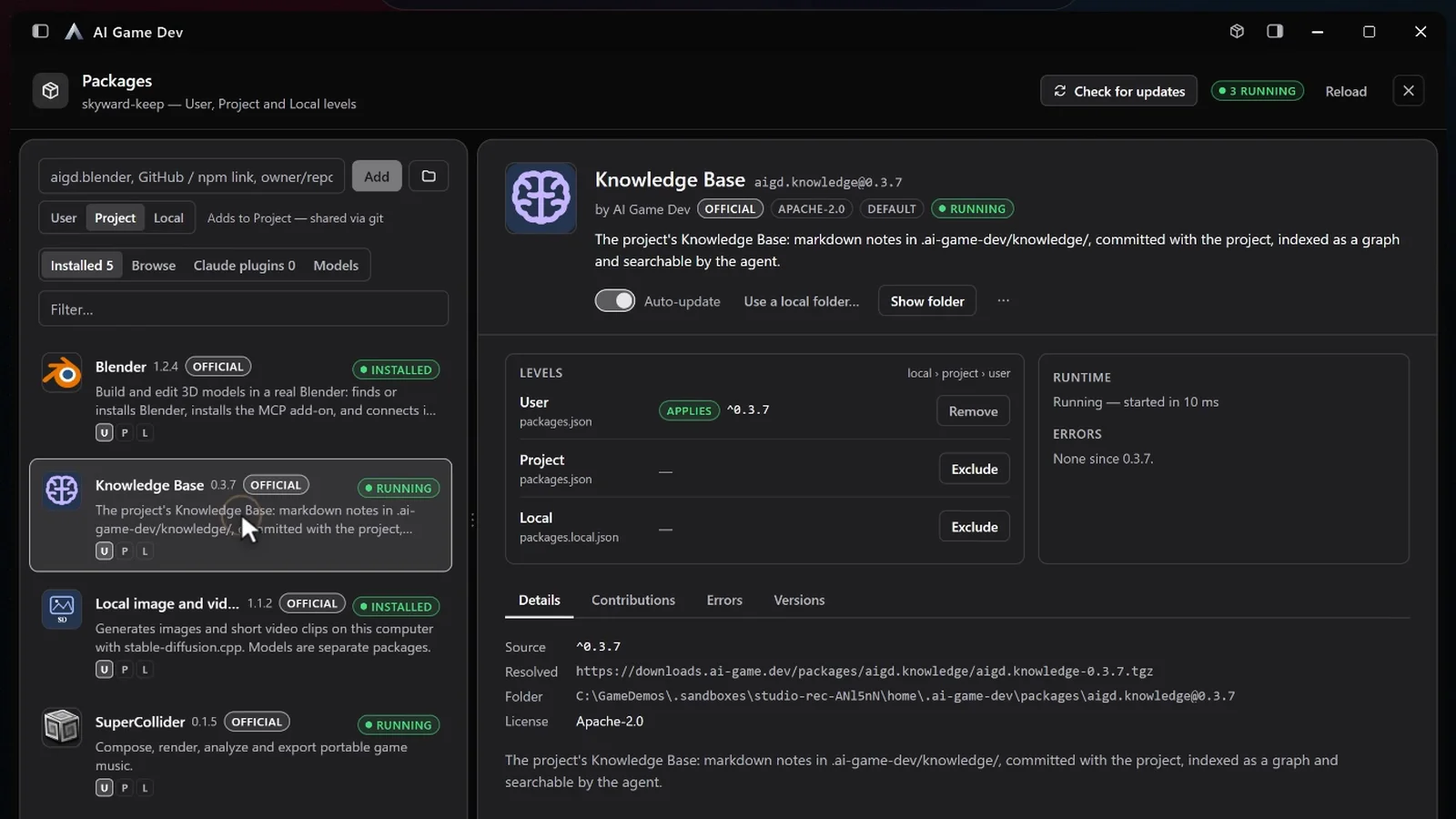Viewport: 1456px width, 819px height.
Task: Toggle the Auto-update switch
Action: 615,301
